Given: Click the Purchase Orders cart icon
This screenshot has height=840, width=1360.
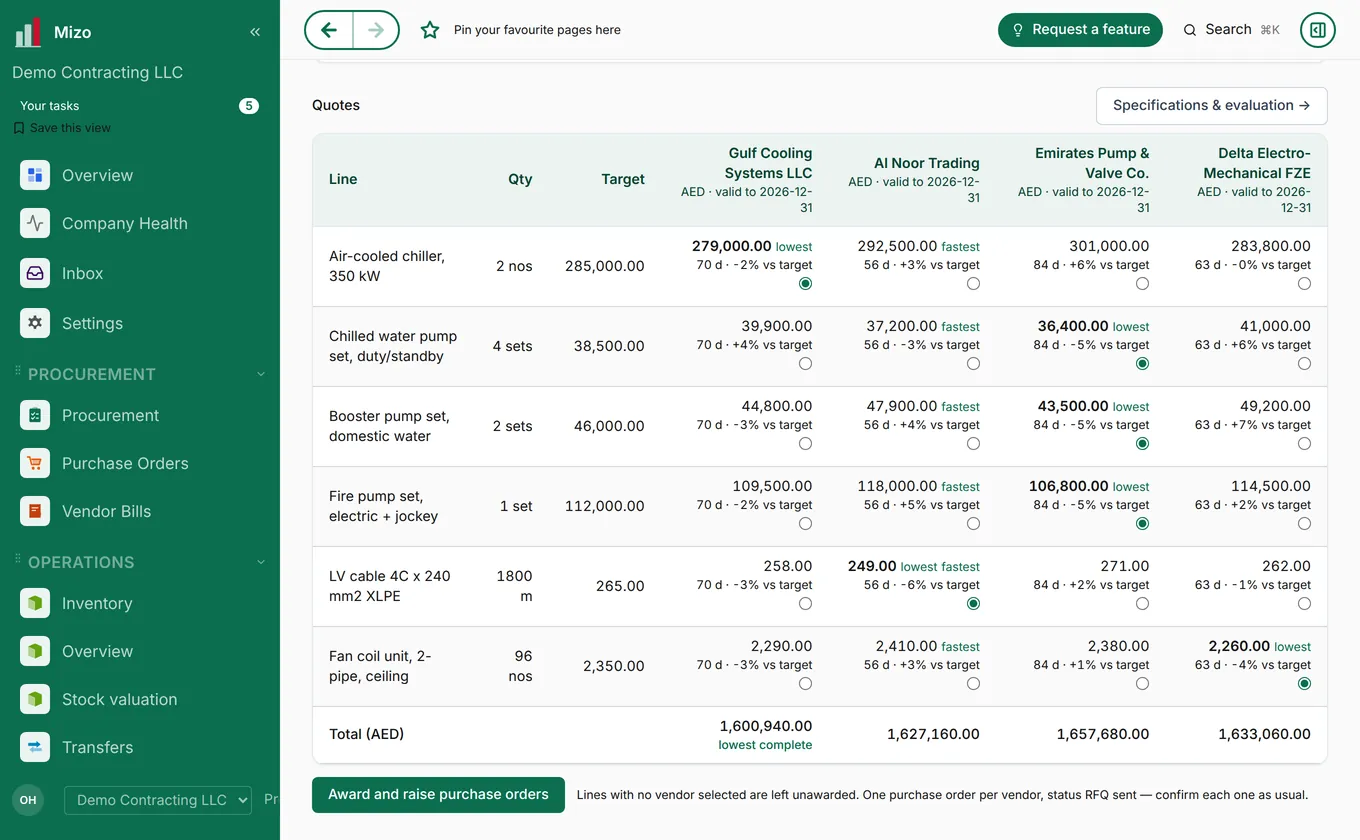Looking at the screenshot, I should (35, 463).
